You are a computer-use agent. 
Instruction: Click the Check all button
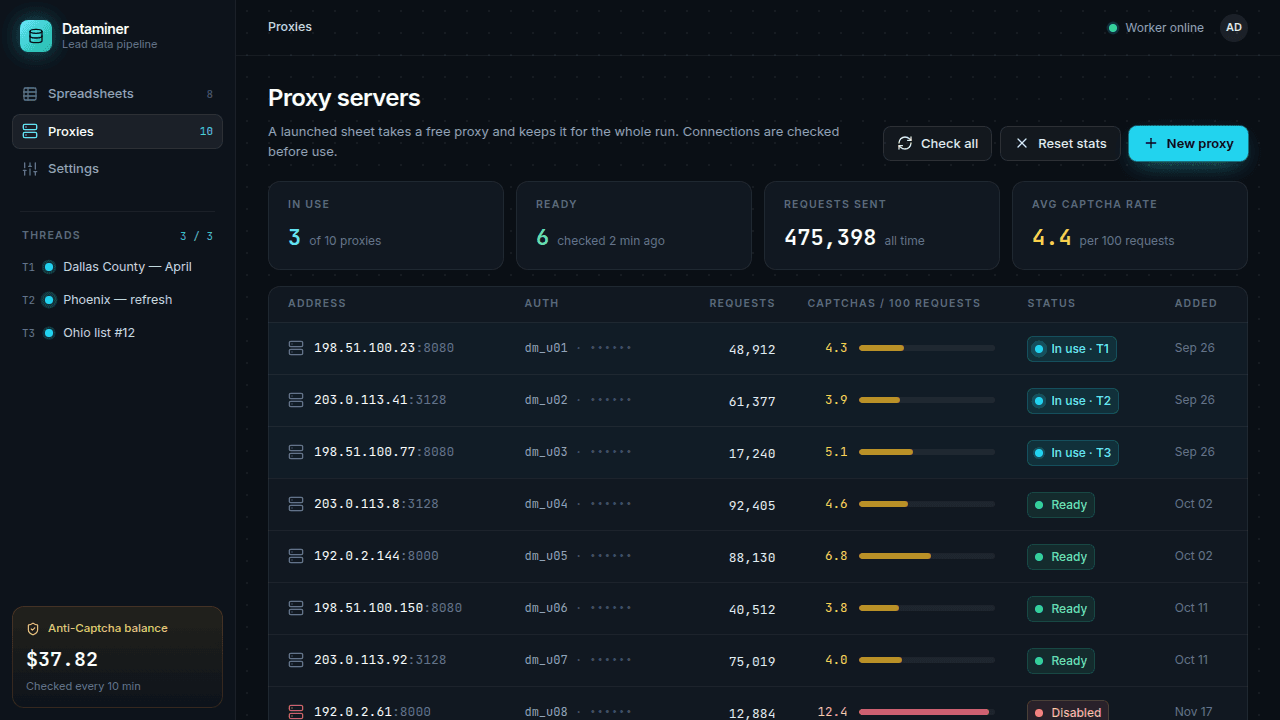coord(937,143)
